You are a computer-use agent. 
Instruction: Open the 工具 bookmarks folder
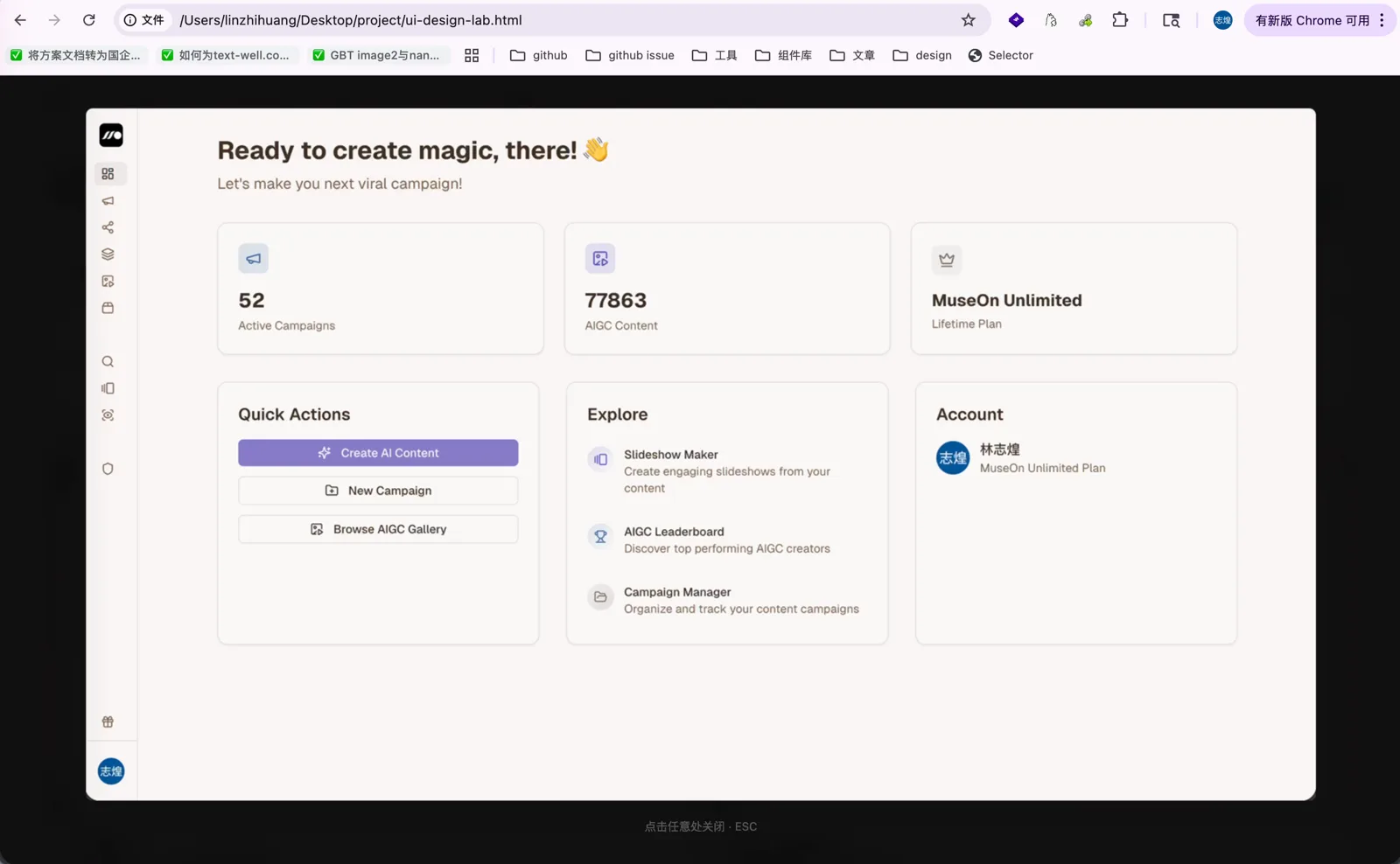click(714, 55)
